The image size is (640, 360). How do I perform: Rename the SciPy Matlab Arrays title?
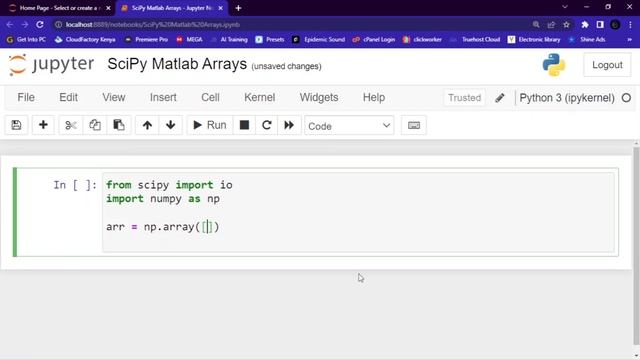click(x=177, y=64)
